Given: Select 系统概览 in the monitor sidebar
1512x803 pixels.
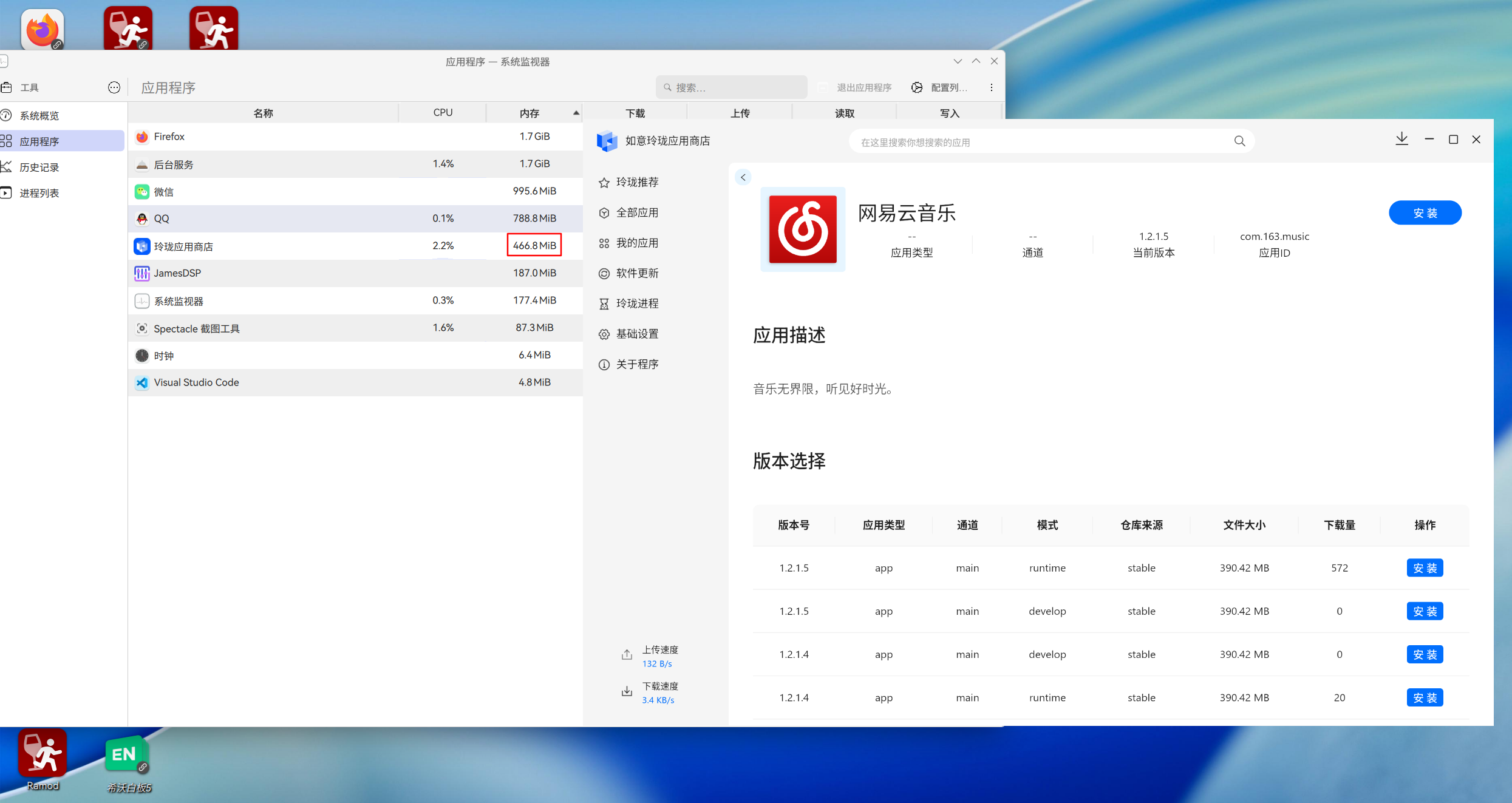Looking at the screenshot, I should click(x=62, y=115).
